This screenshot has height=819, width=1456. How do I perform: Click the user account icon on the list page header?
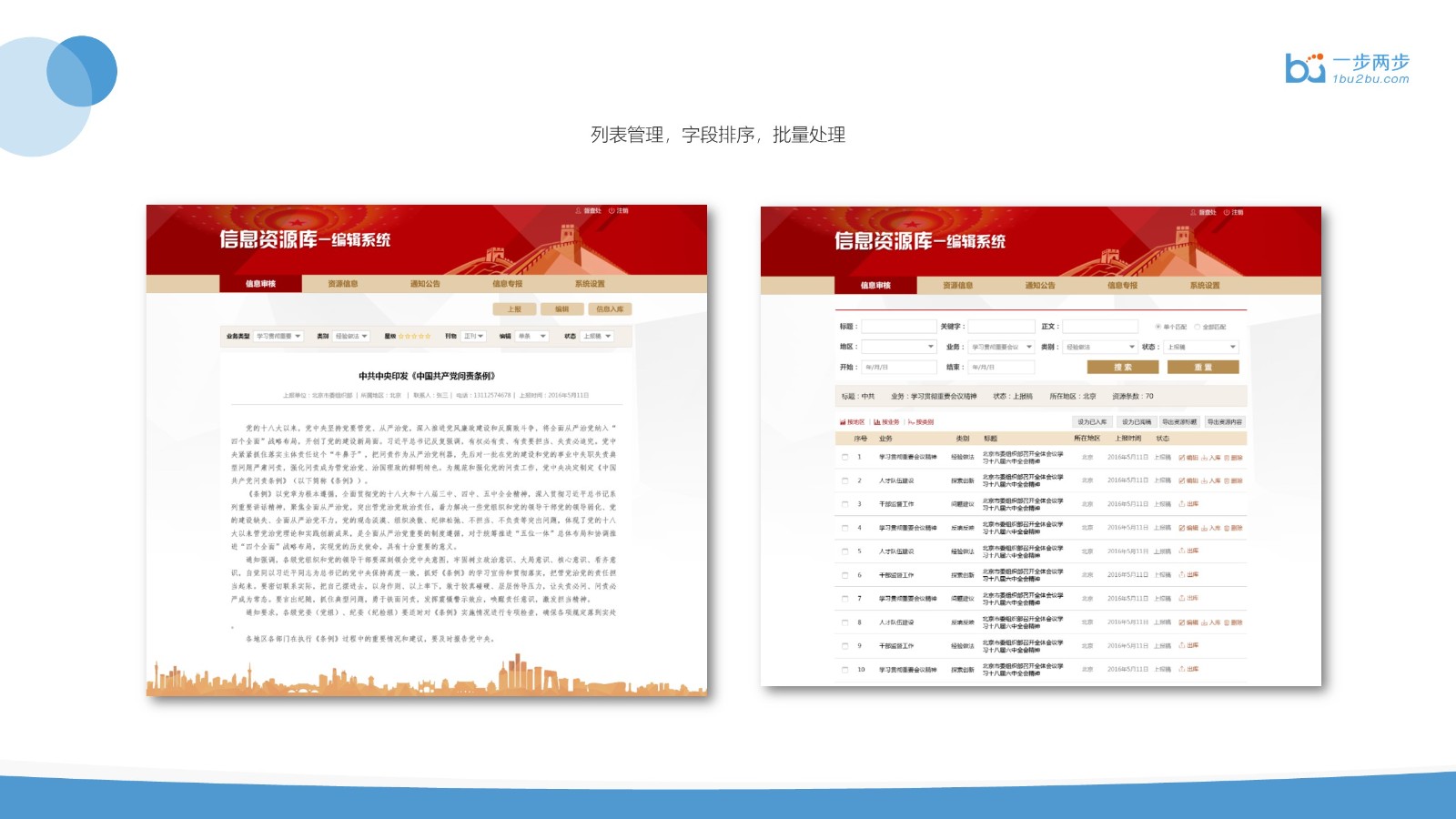coord(1193,213)
